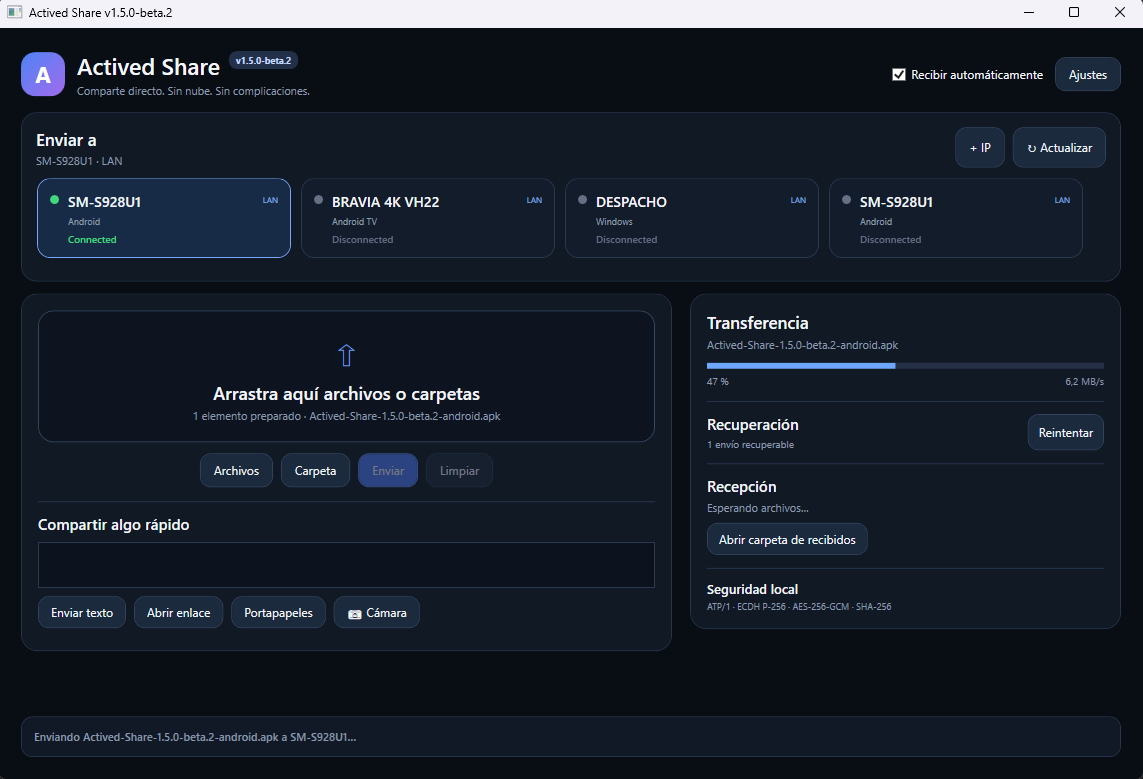Image resolution: width=1143 pixels, height=779 pixels.
Task: Click the app icon in the title bar
Action: pyautogui.click(x=15, y=12)
